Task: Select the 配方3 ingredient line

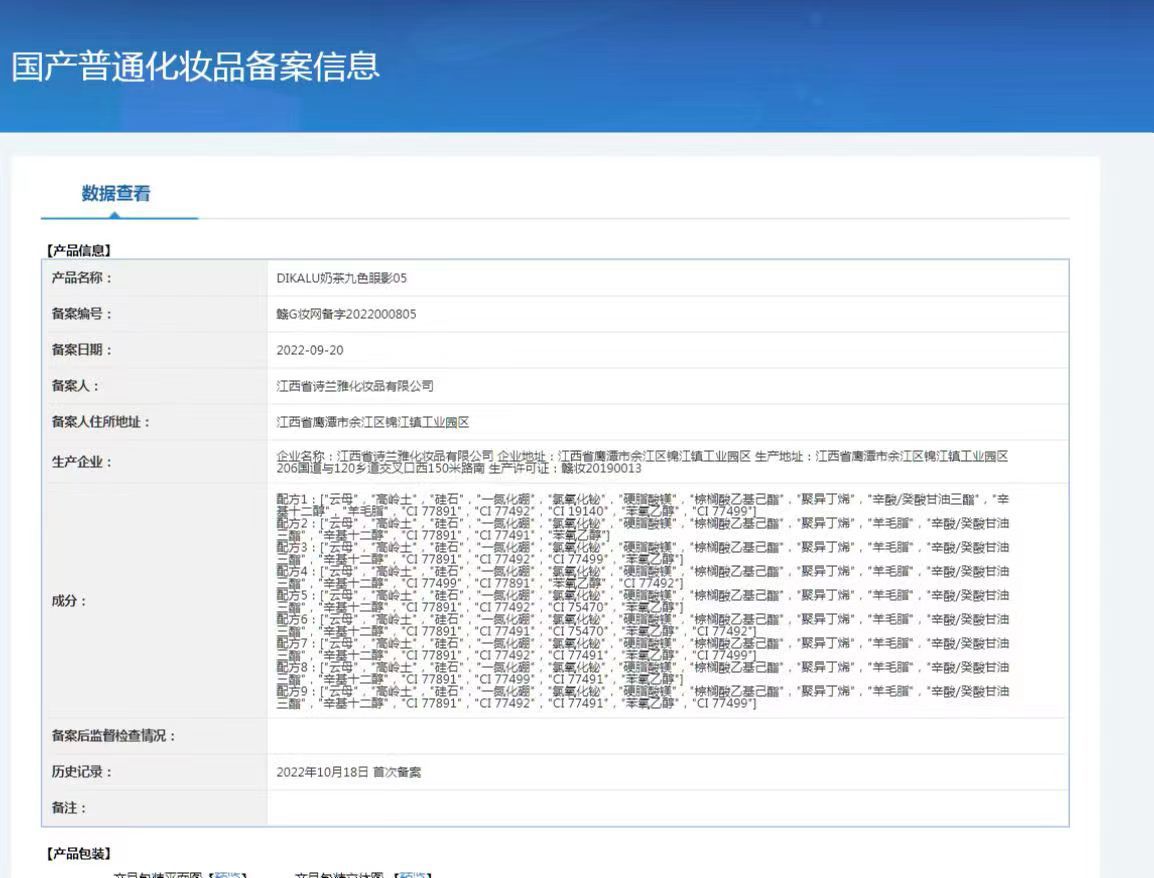Action: 643,553
